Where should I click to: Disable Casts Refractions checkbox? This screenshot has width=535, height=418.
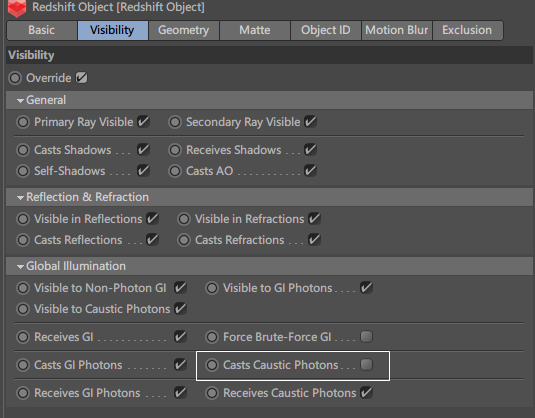pyautogui.click(x=314, y=240)
